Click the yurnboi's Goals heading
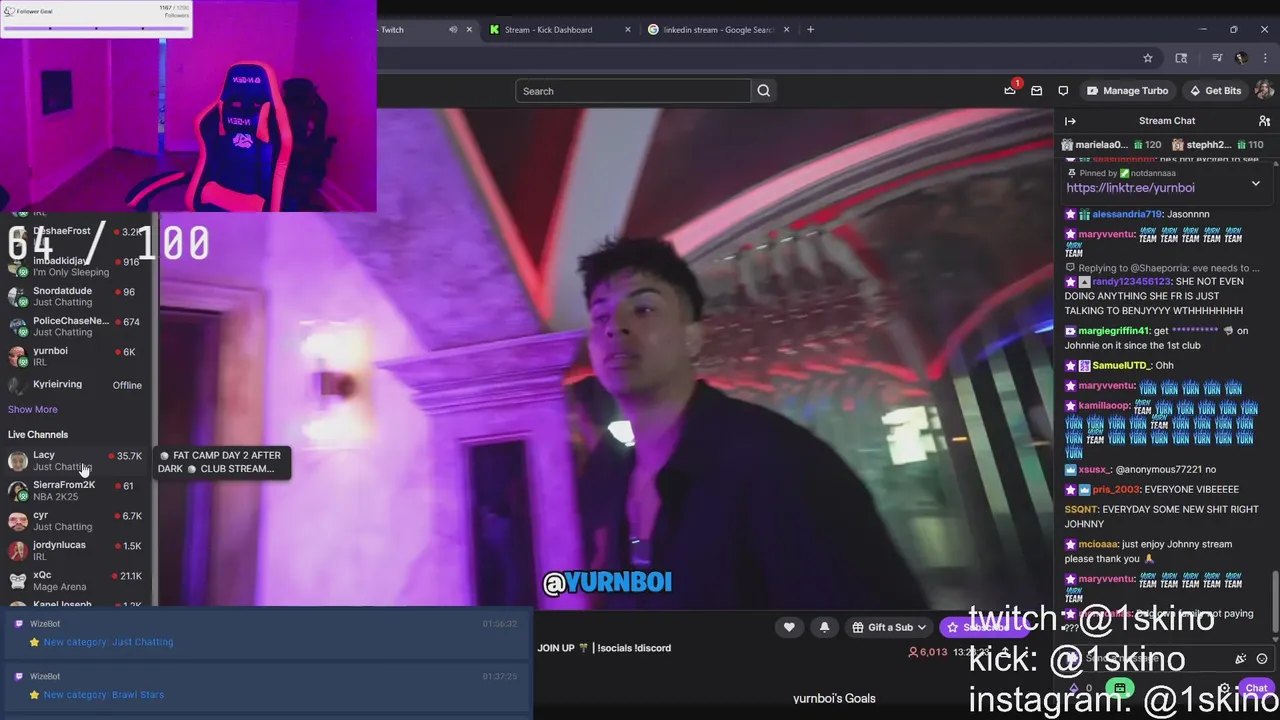The image size is (1280, 720). coord(834,698)
